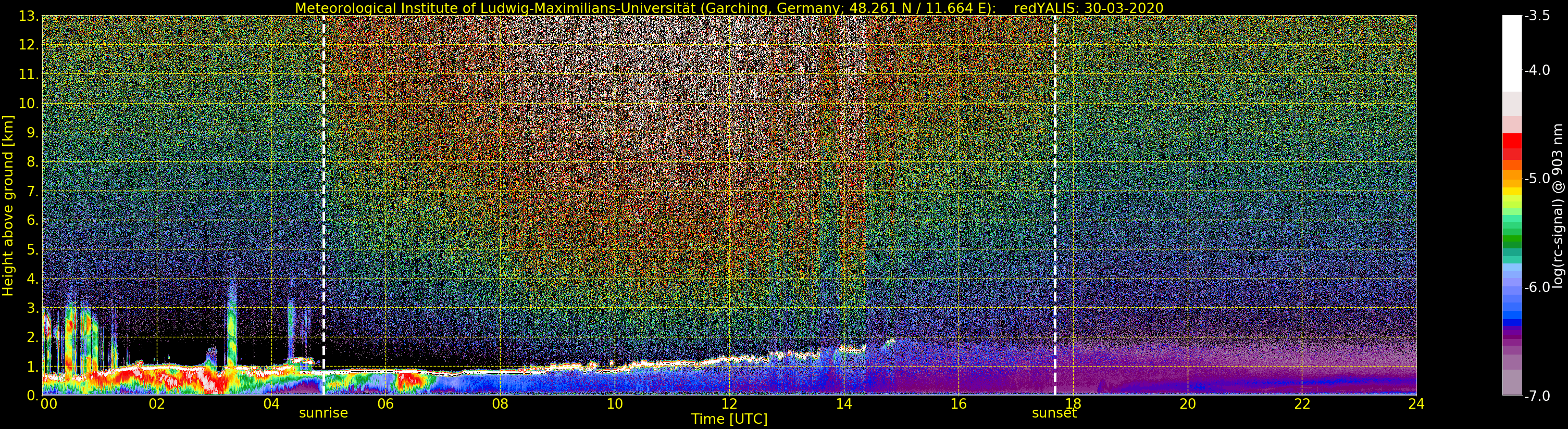Click the "00" time axis tick label
Screen dimensions: 1568x429
[x=48, y=404]
